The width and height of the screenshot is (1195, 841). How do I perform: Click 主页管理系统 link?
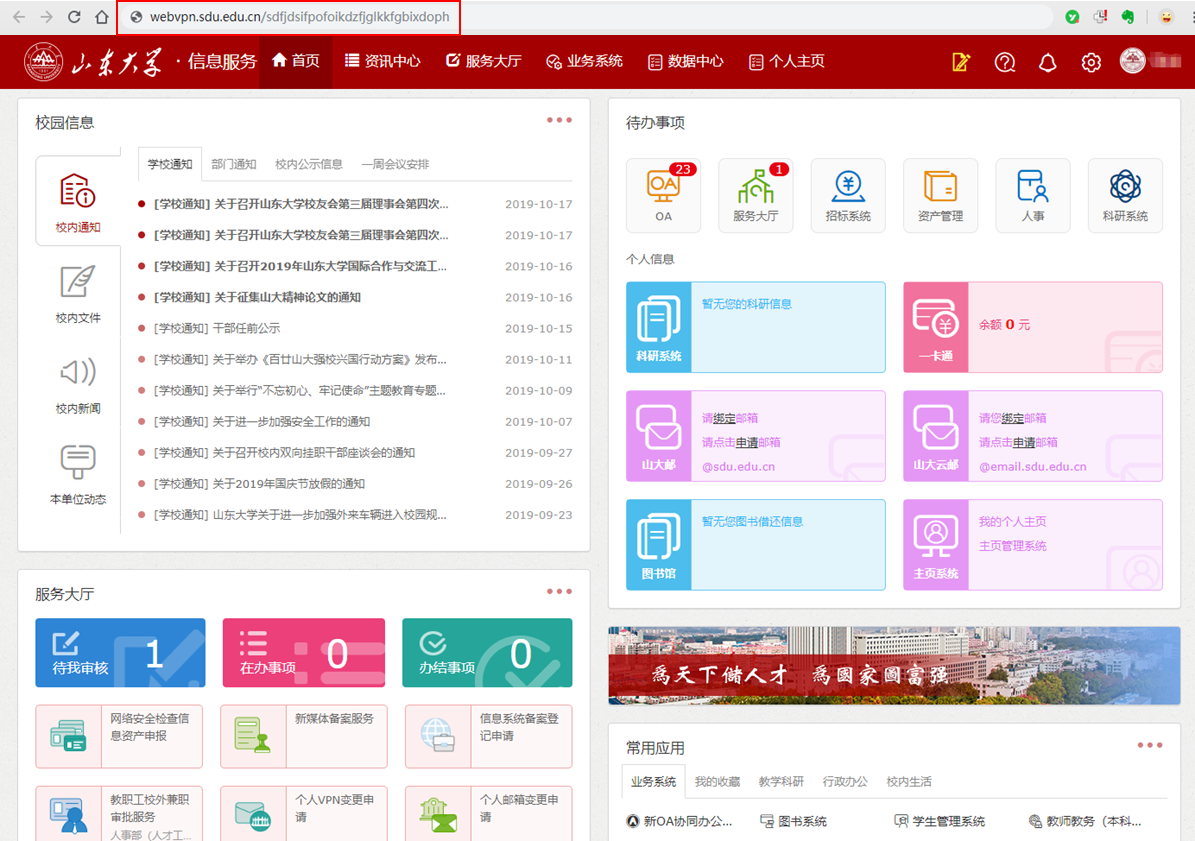(x=1012, y=546)
